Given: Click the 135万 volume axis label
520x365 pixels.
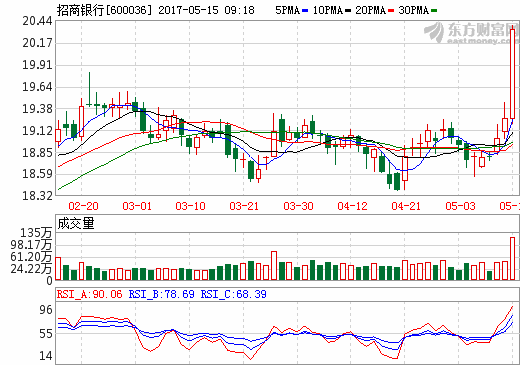Looking at the screenshot, I should 36,233.
